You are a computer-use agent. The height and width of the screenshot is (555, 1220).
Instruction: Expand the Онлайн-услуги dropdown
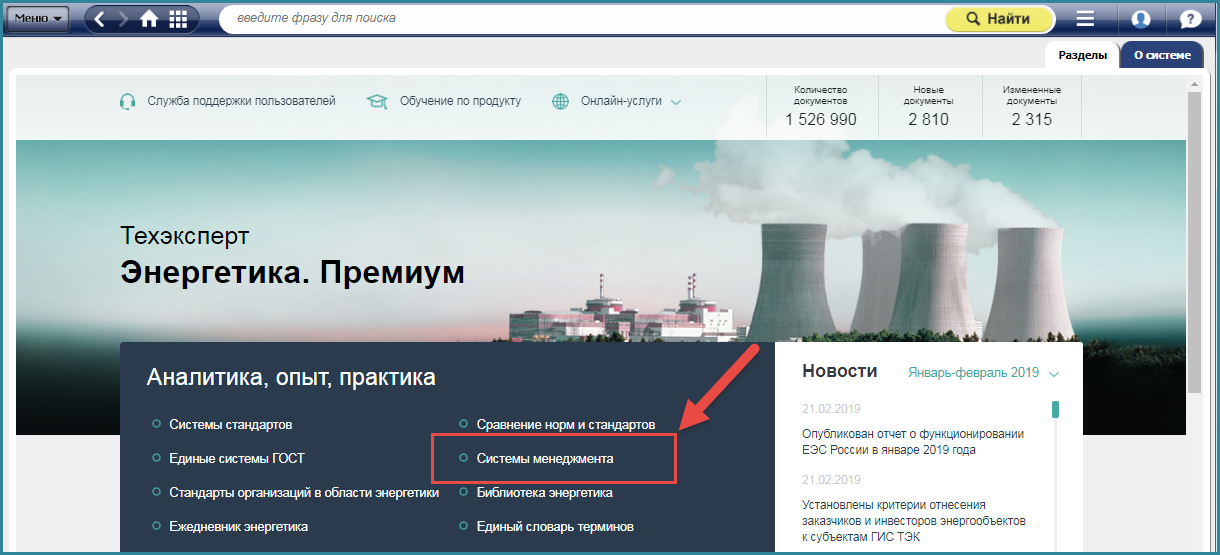point(676,102)
